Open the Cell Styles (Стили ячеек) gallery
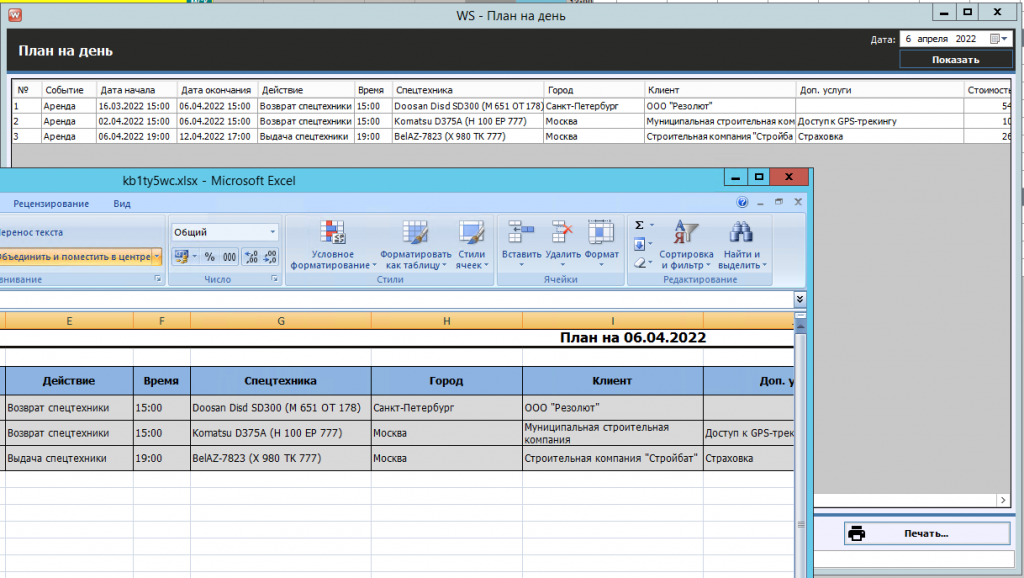This screenshot has width=1024, height=578. tap(472, 245)
